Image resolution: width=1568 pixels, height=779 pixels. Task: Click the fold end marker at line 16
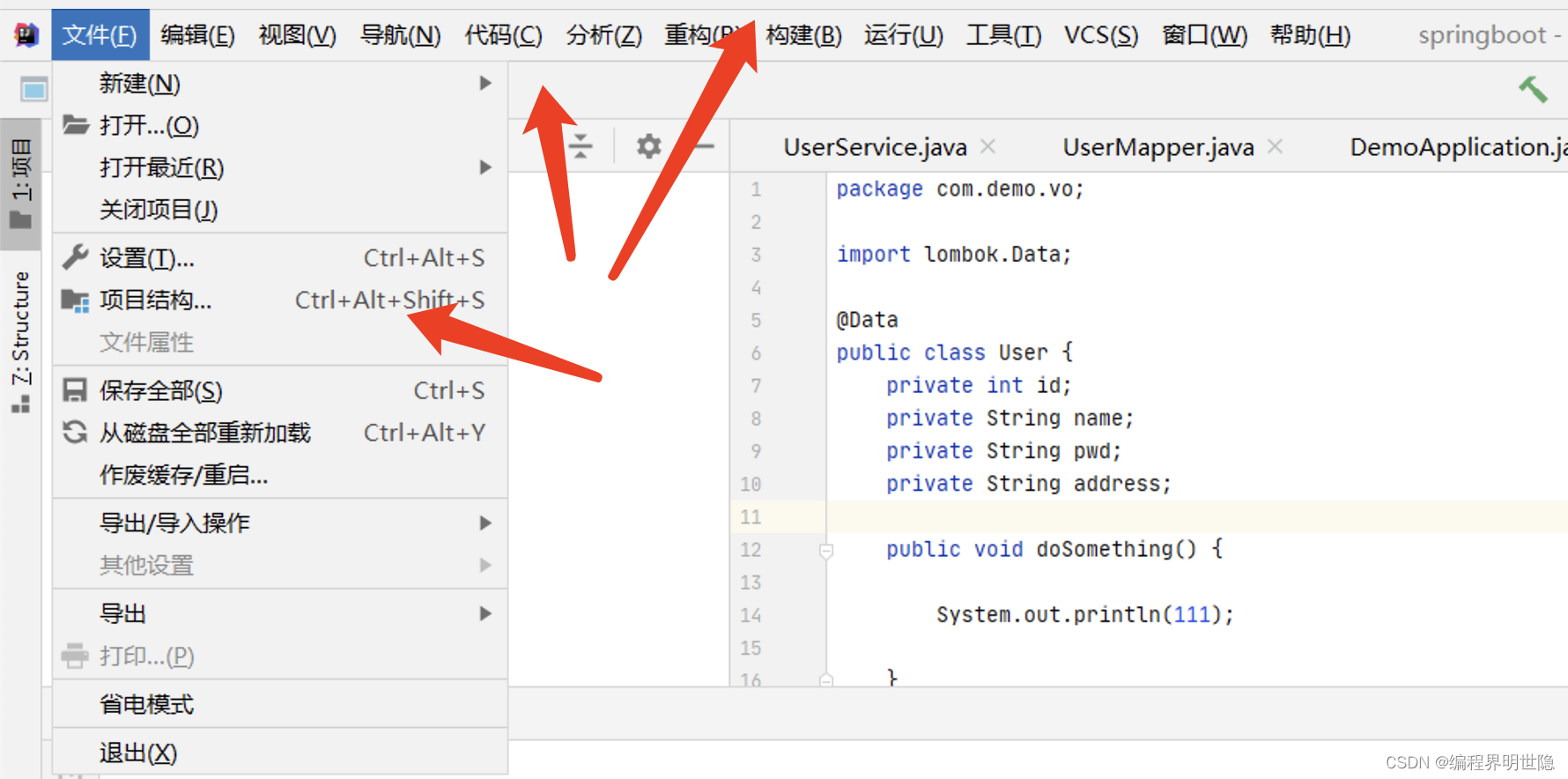pos(826,680)
